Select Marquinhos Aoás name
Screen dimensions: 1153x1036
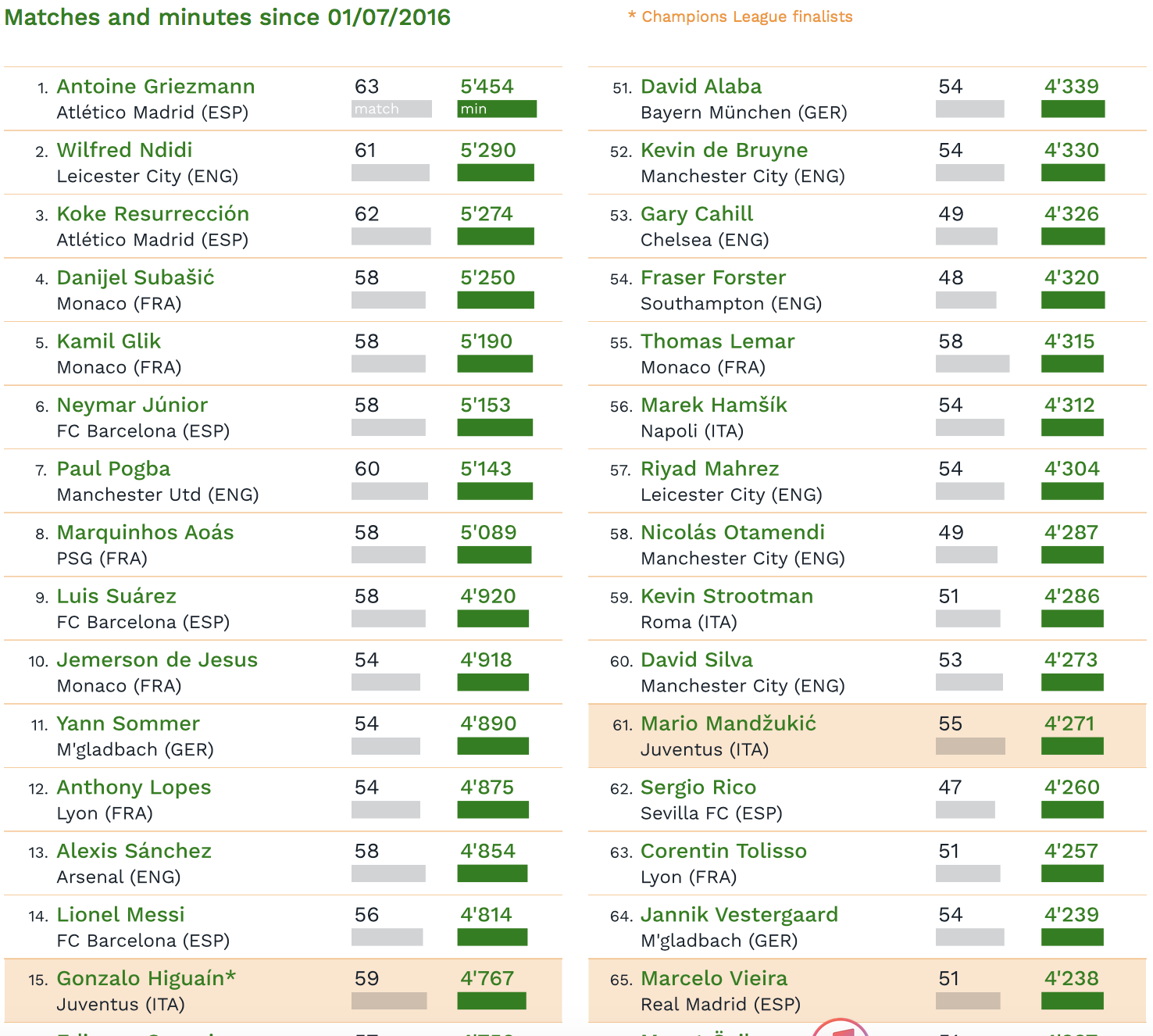tap(145, 533)
